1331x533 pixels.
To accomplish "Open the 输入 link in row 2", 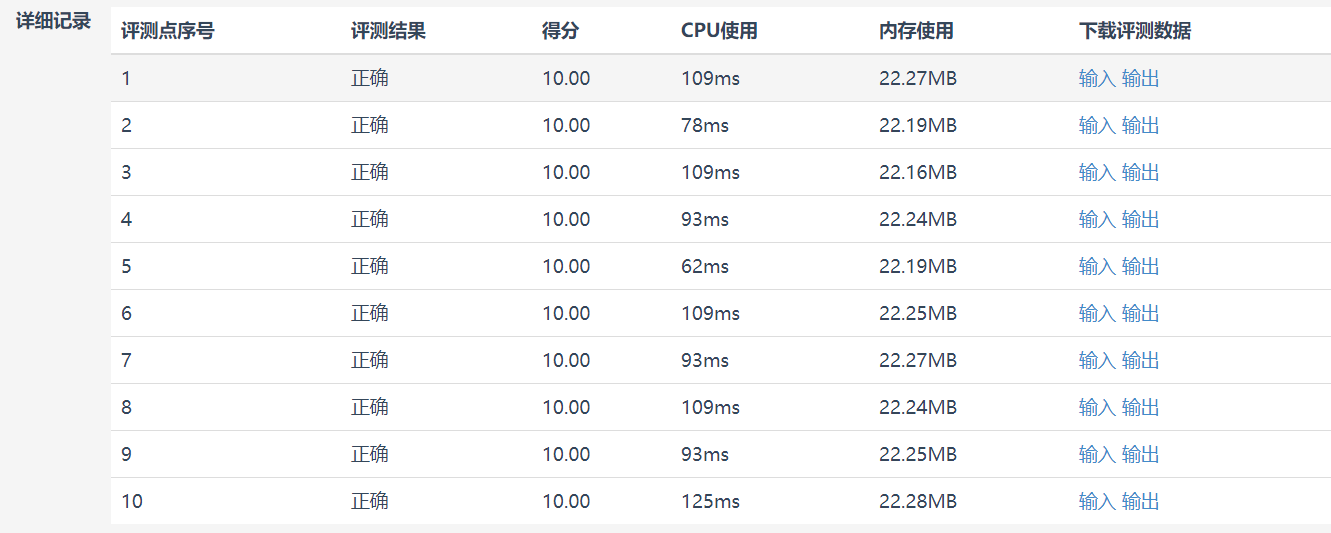I will (x=1097, y=125).
